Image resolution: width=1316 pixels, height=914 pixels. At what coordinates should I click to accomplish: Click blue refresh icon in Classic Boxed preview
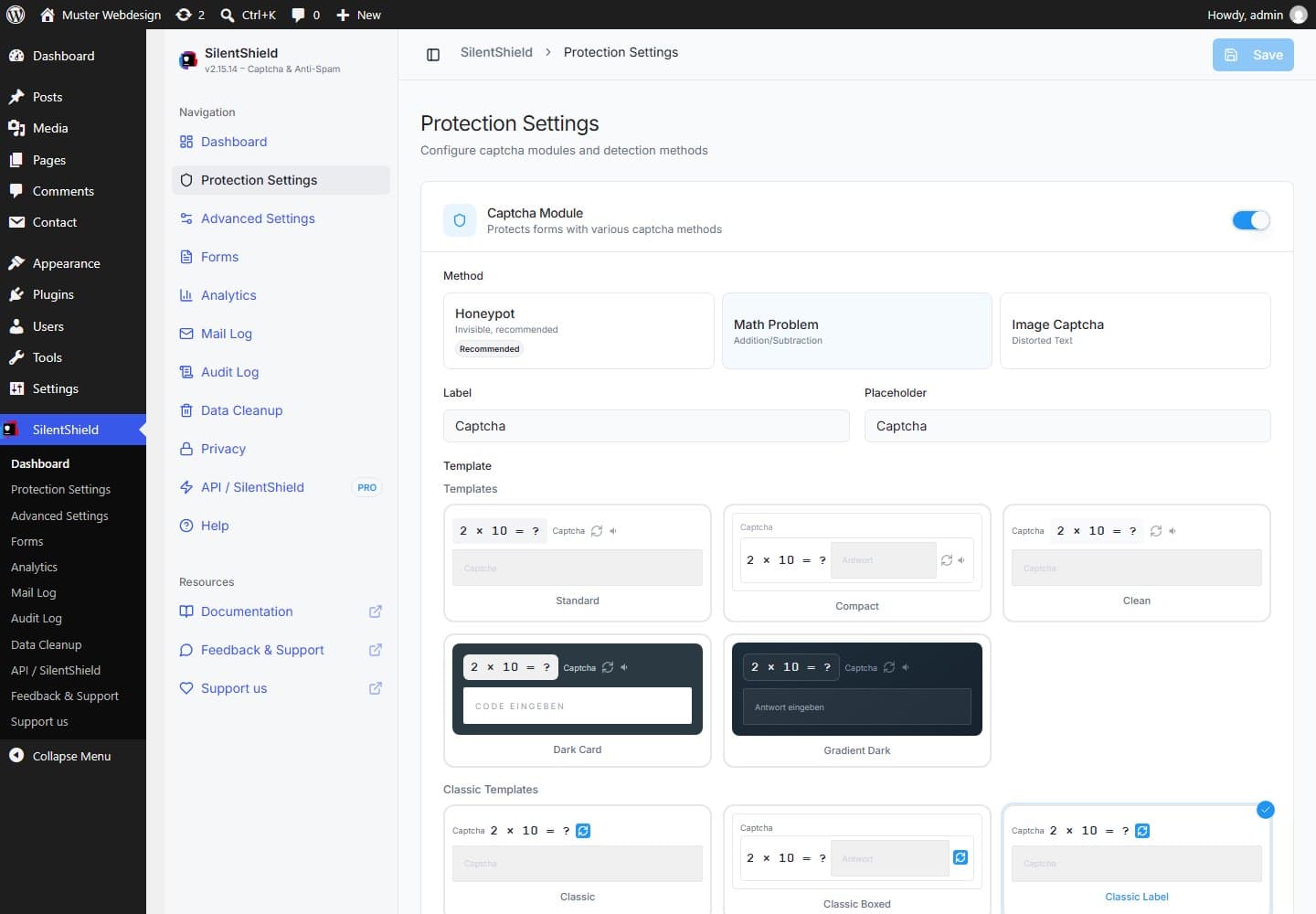point(960,857)
